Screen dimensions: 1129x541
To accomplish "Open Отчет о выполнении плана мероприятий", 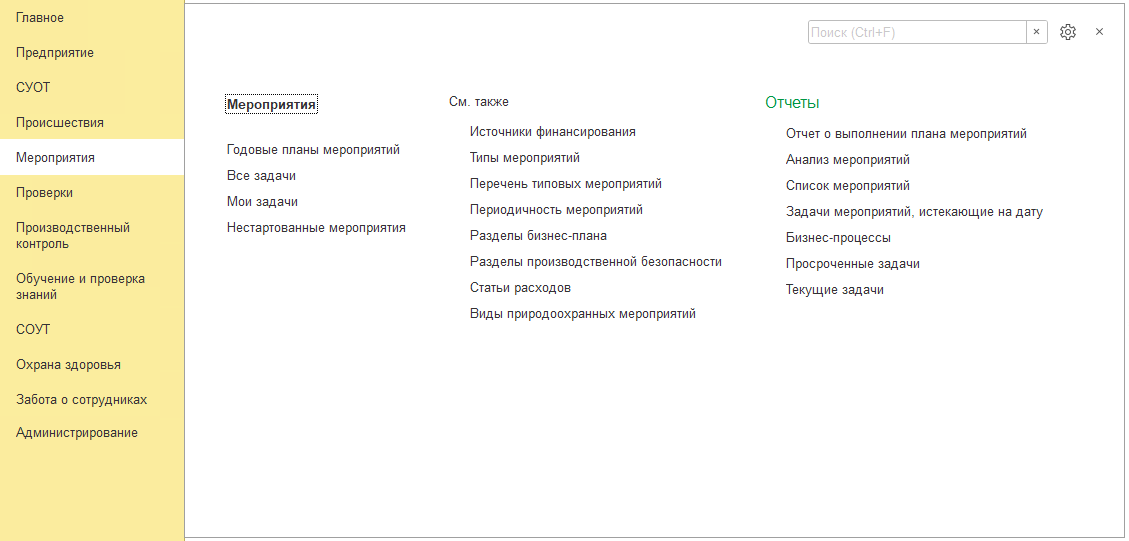I will click(906, 134).
